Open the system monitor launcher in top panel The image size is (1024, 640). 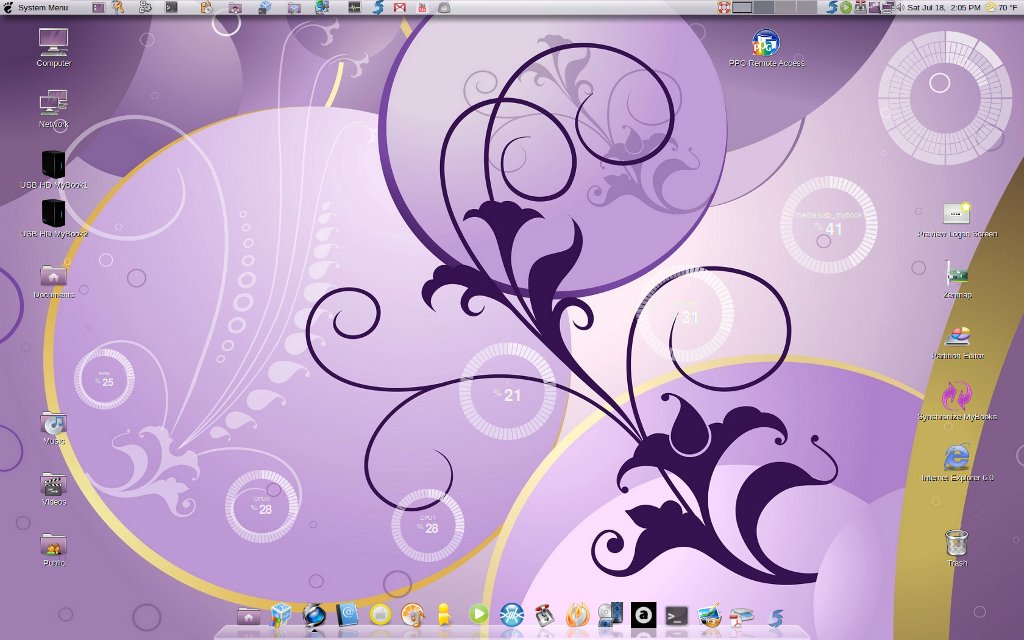[x=354, y=7]
